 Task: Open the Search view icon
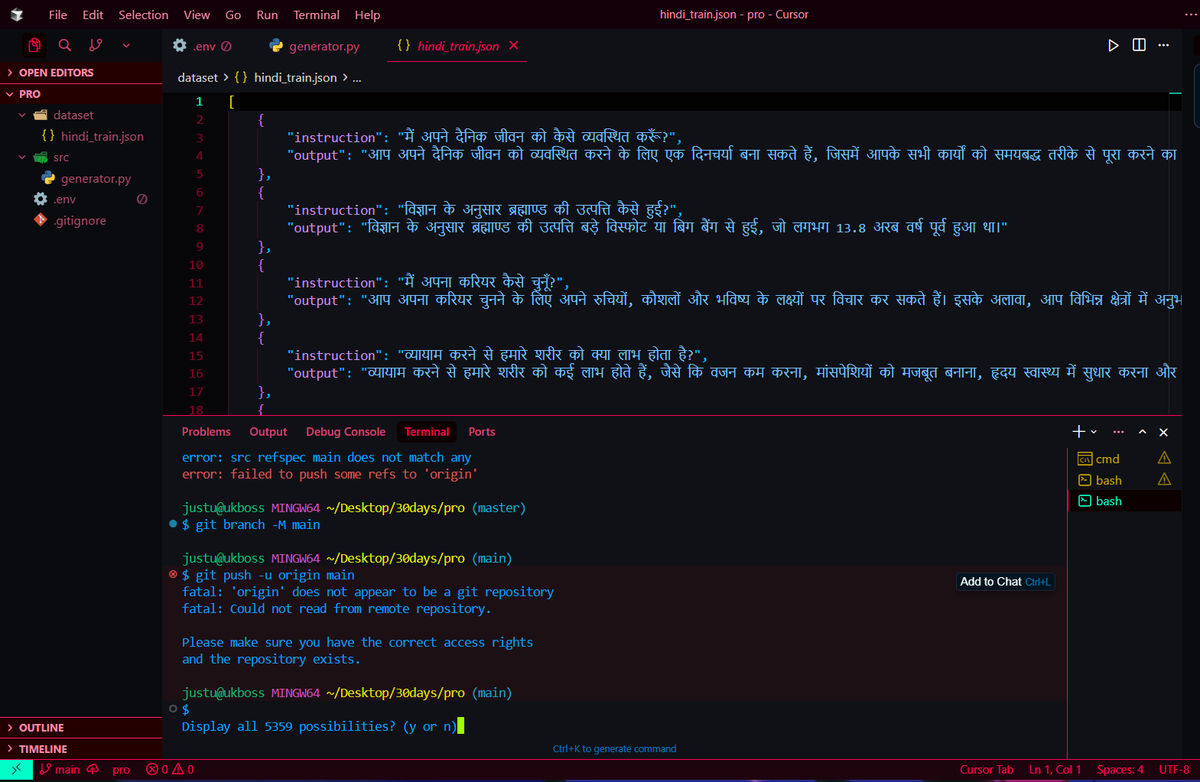[65, 45]
